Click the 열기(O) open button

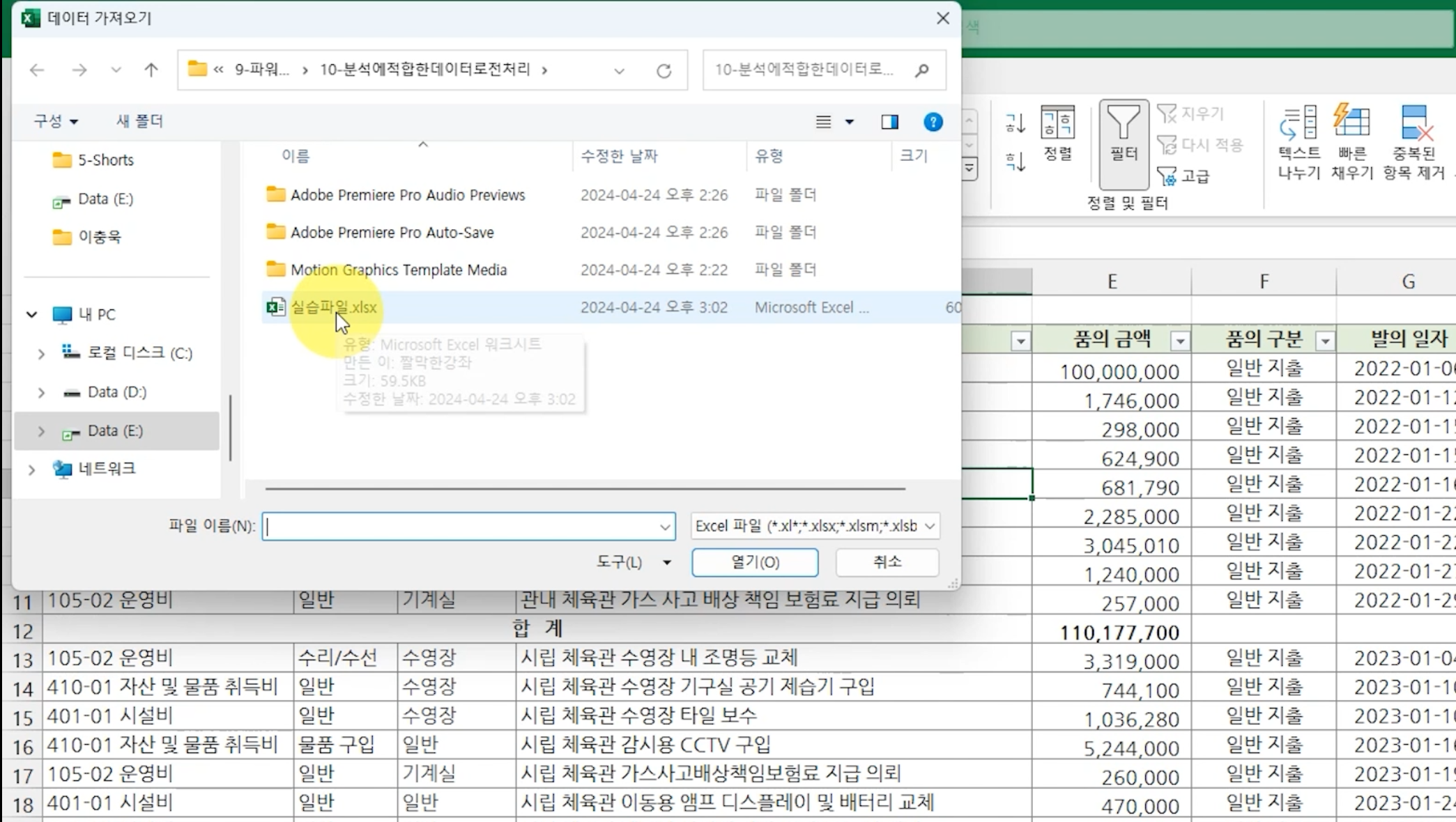click(755, 562)
